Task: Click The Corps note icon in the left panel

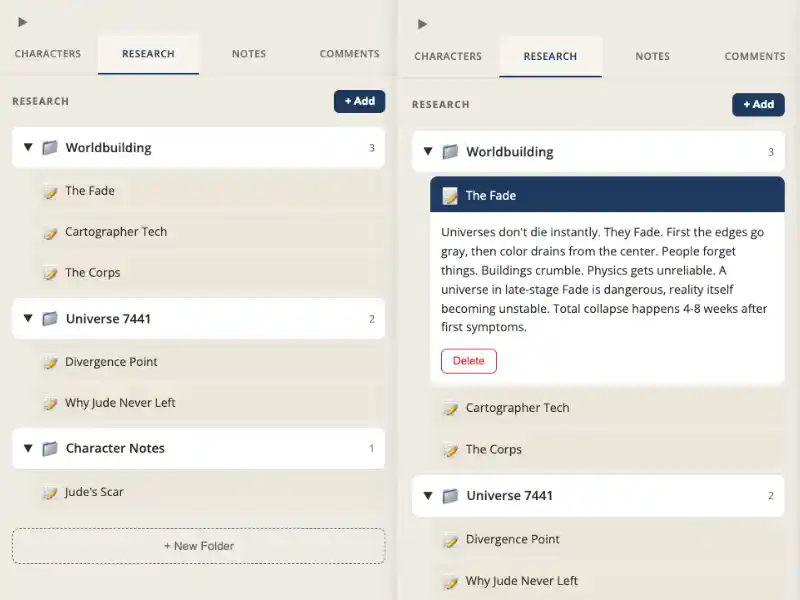Action: click(50, 273)
